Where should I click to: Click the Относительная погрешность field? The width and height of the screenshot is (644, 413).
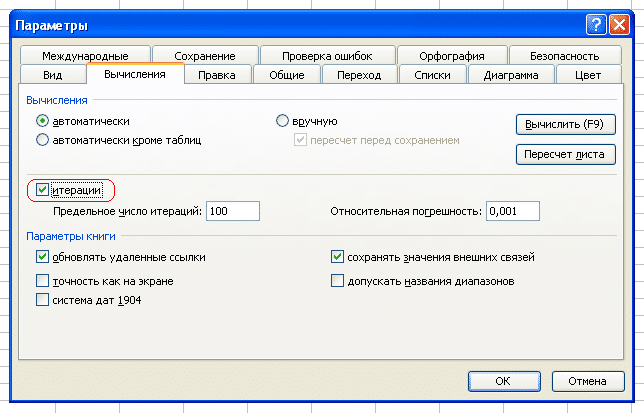click(x=513, y=211)
